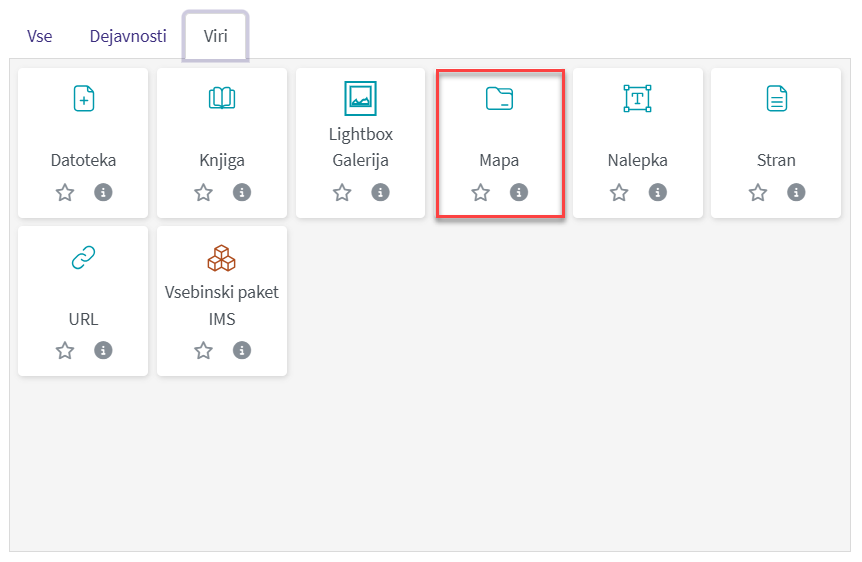The width and height of the screenshot is (862, 562).
Task: Click the Datoteka file icon
Action: tap(83, 98)
